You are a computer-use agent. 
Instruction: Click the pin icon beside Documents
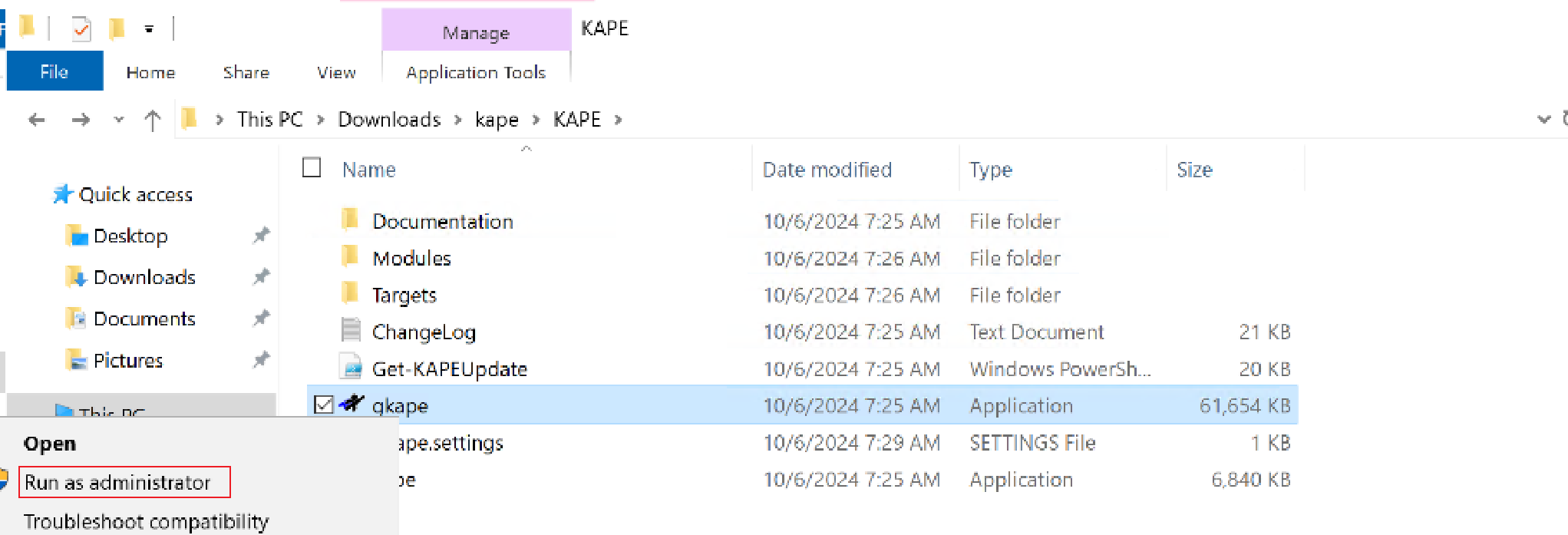(261, 318)
